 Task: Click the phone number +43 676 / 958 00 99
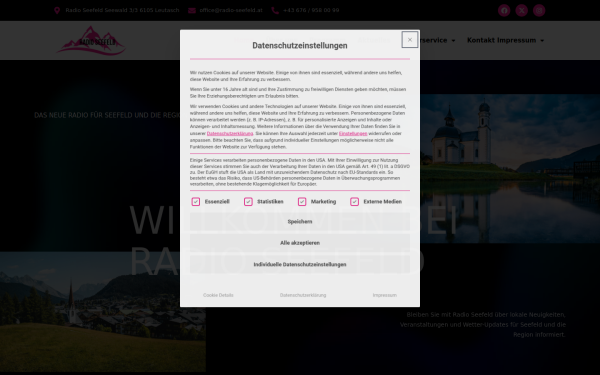pos(311,10)
